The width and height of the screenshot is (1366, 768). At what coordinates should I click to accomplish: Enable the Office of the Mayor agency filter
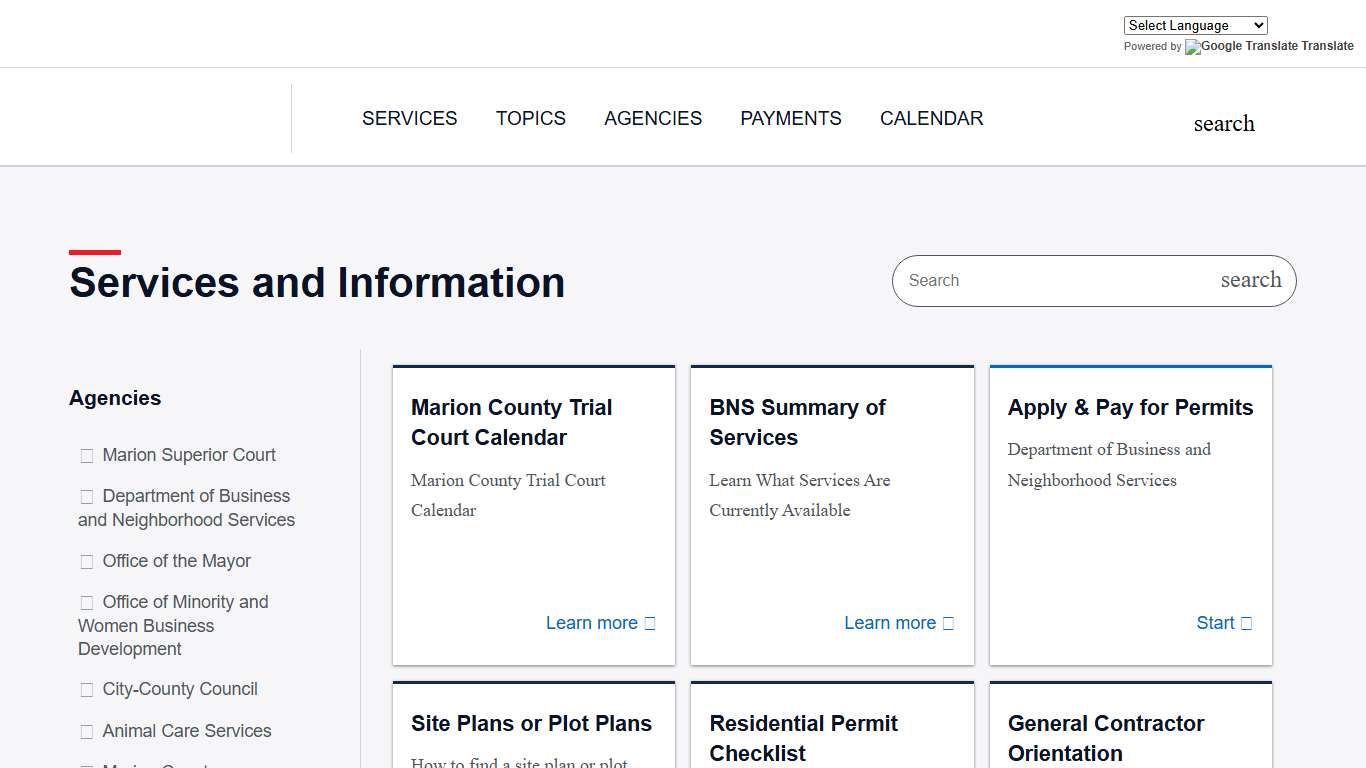click(x=86, y=561)
